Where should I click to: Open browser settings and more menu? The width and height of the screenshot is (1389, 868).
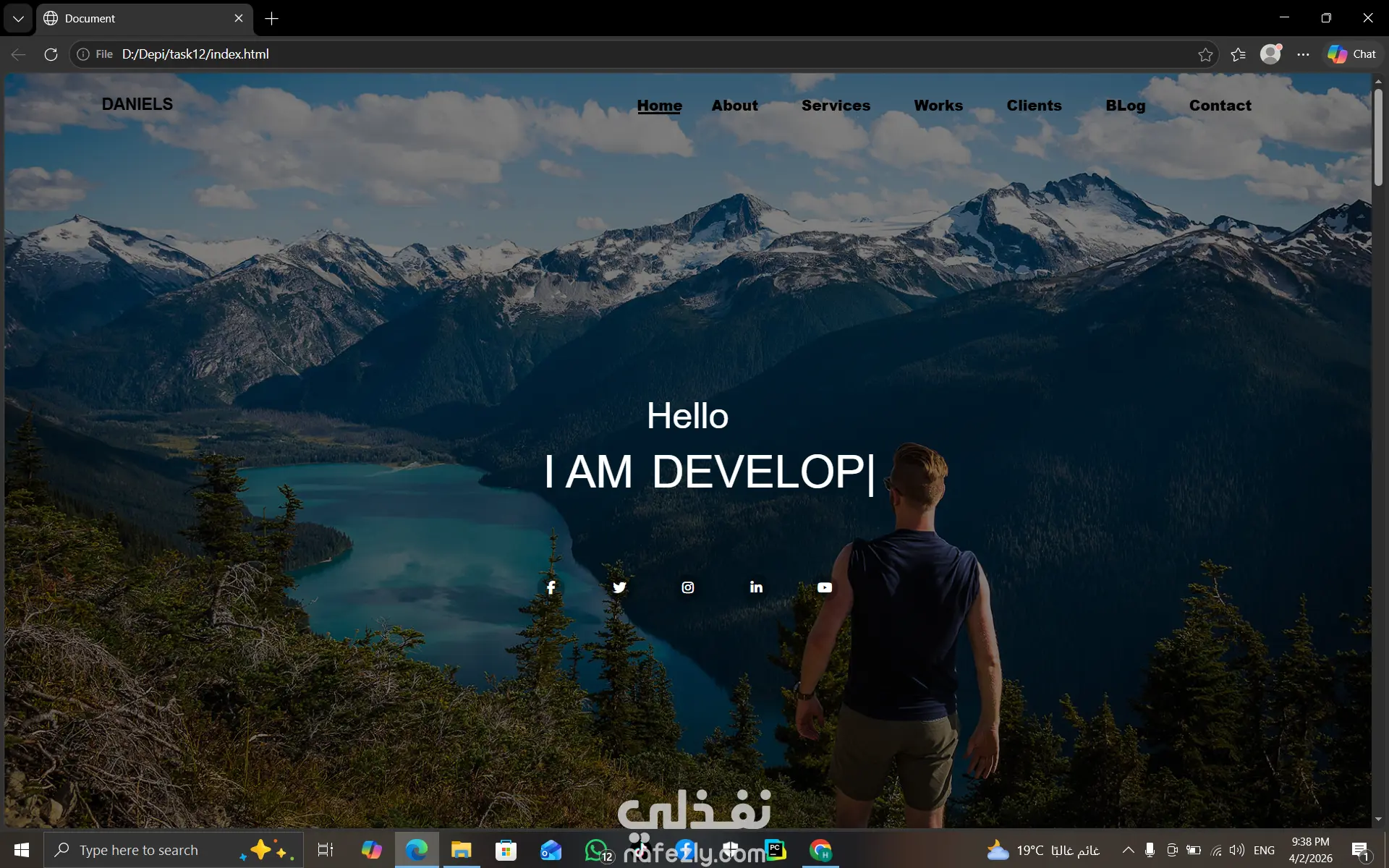pos(1303,54)
